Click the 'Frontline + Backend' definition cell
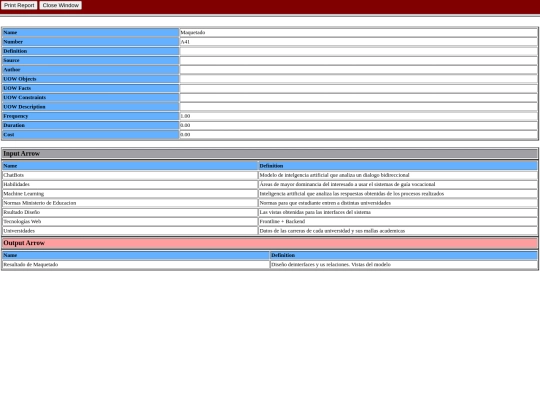The image size is (540, 405). coord(398,222)
